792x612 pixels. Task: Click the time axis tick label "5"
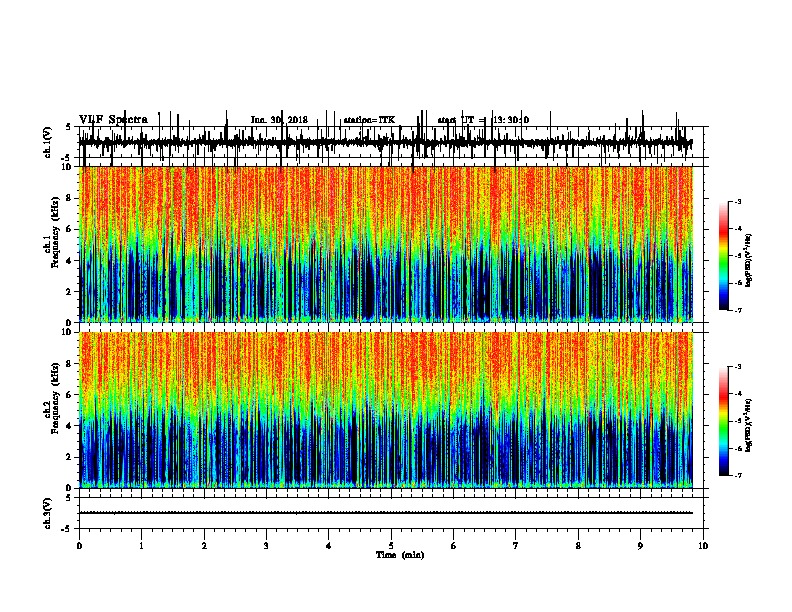[391, 546]
